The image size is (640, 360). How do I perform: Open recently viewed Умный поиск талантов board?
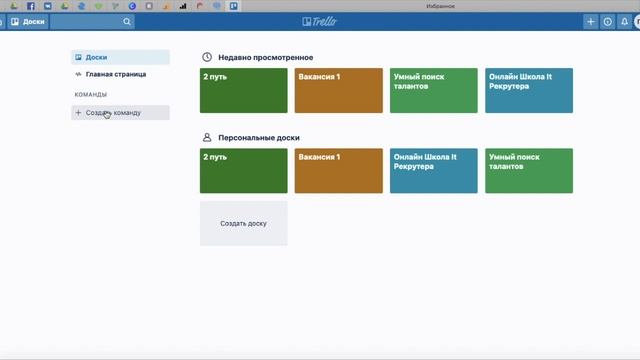pyautogui.click(x=434, y=91)
